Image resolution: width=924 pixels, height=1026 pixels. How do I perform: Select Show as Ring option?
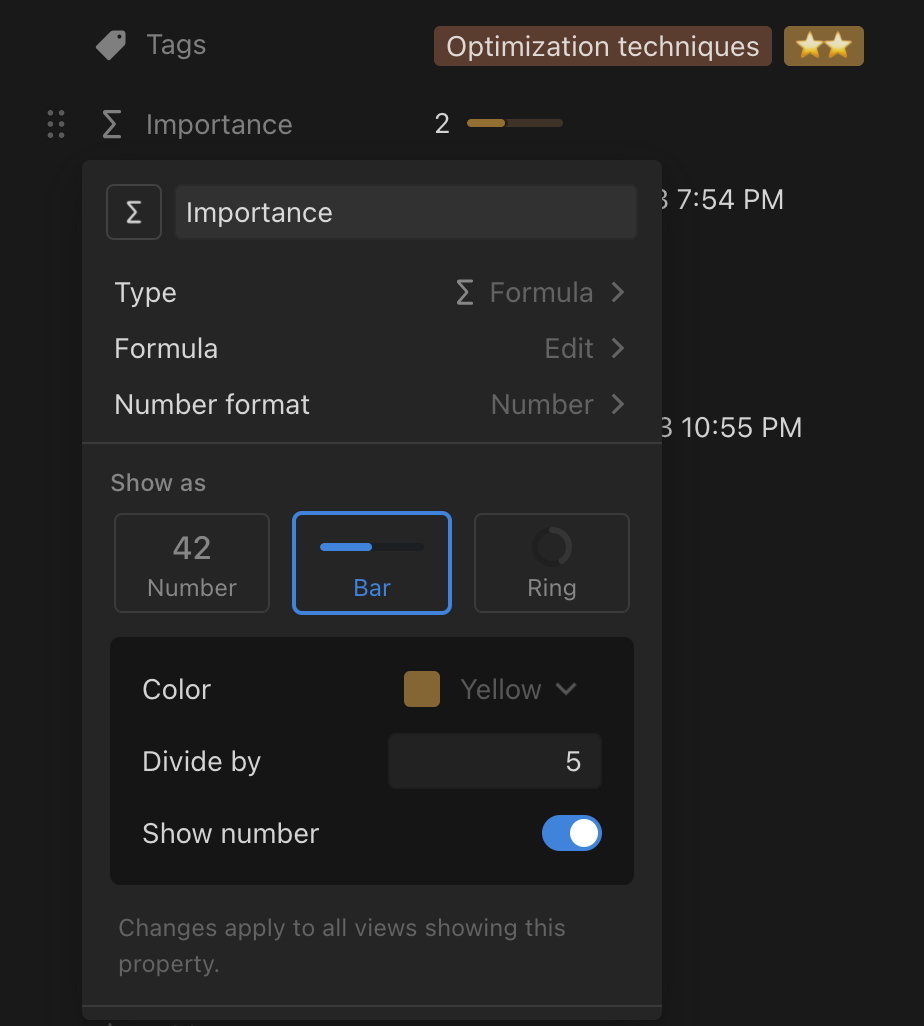pos(552,563)
